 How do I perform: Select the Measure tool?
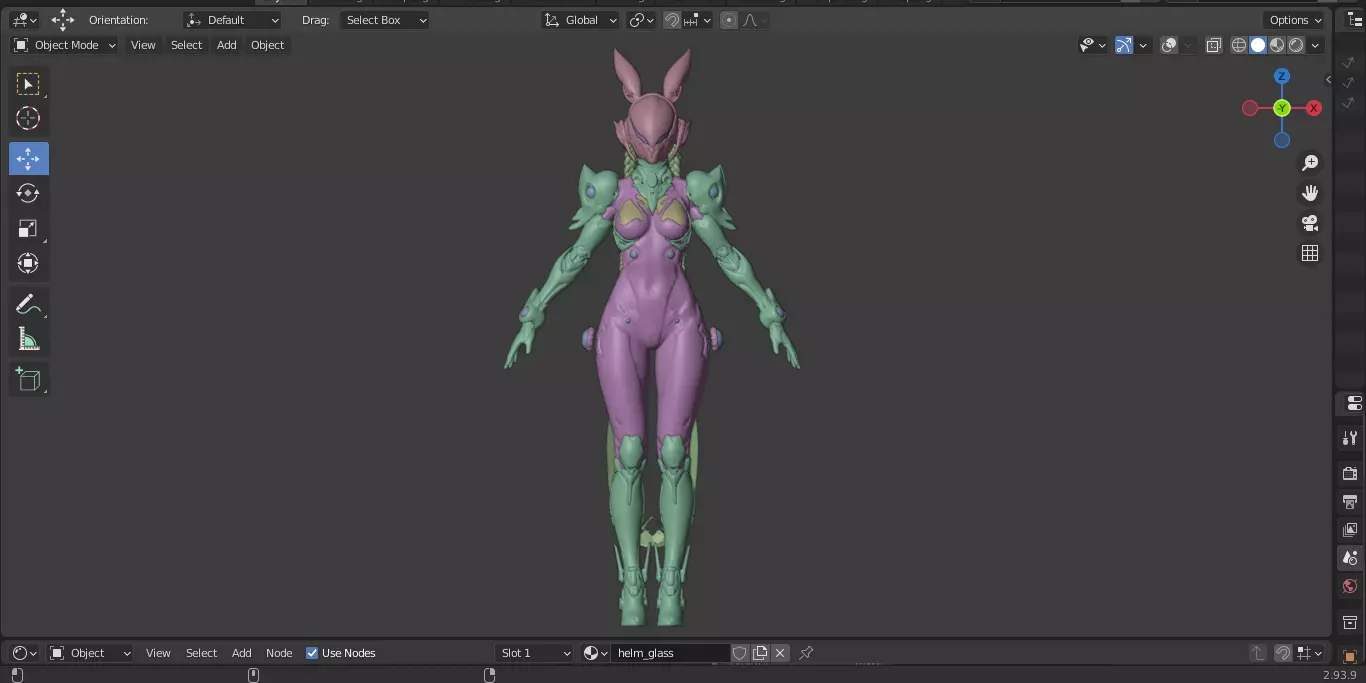pos(28,340)
